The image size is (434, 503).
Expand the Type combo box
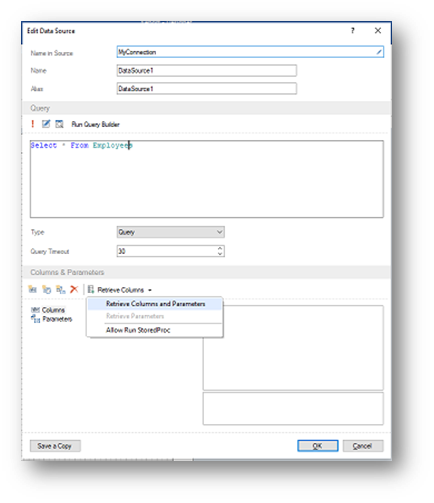pos(171,232)
